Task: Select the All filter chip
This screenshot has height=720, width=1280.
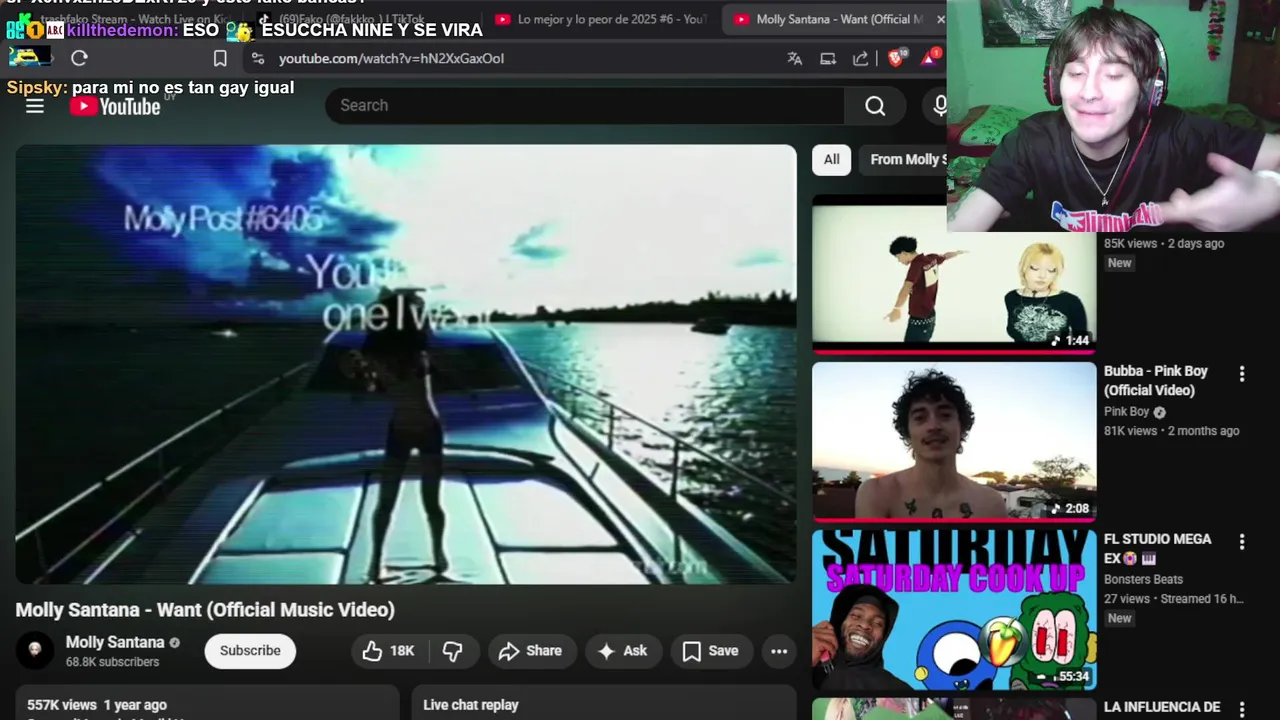Action: coord(831,160)
